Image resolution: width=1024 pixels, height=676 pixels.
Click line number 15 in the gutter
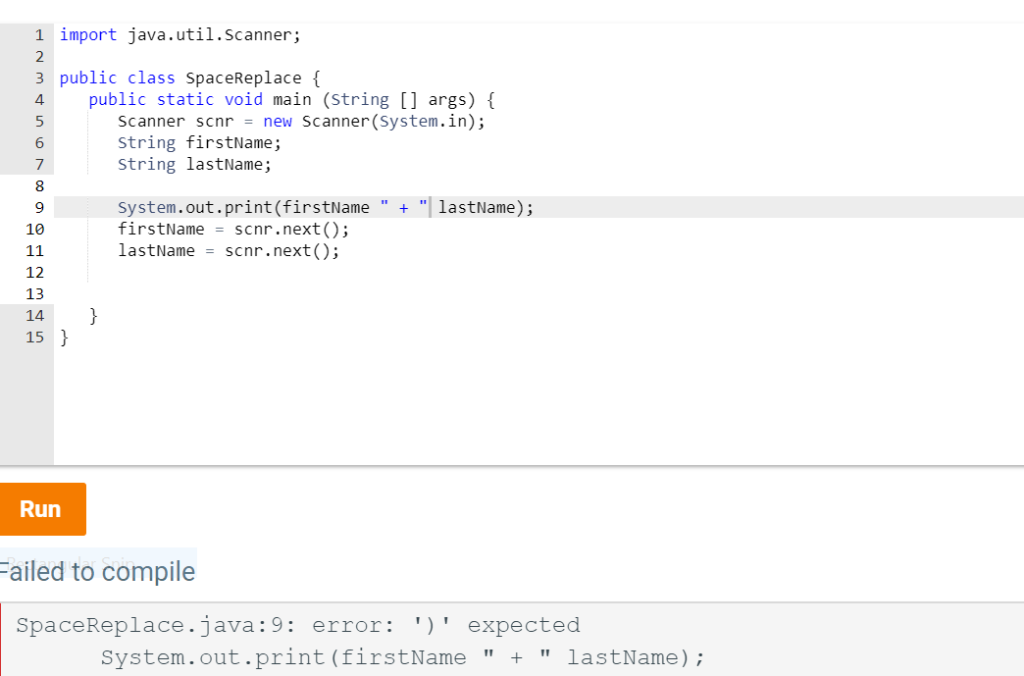pos(35,337)
